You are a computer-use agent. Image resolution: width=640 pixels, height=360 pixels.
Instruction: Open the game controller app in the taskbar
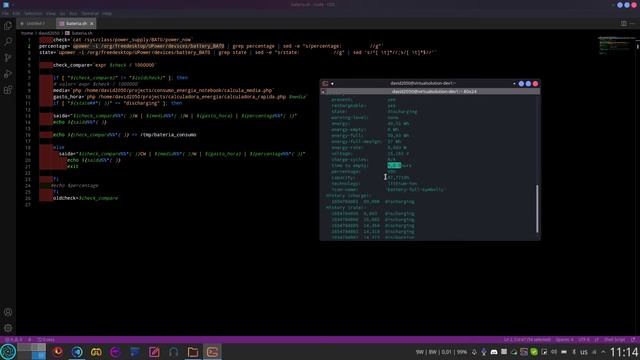point(96,352)
